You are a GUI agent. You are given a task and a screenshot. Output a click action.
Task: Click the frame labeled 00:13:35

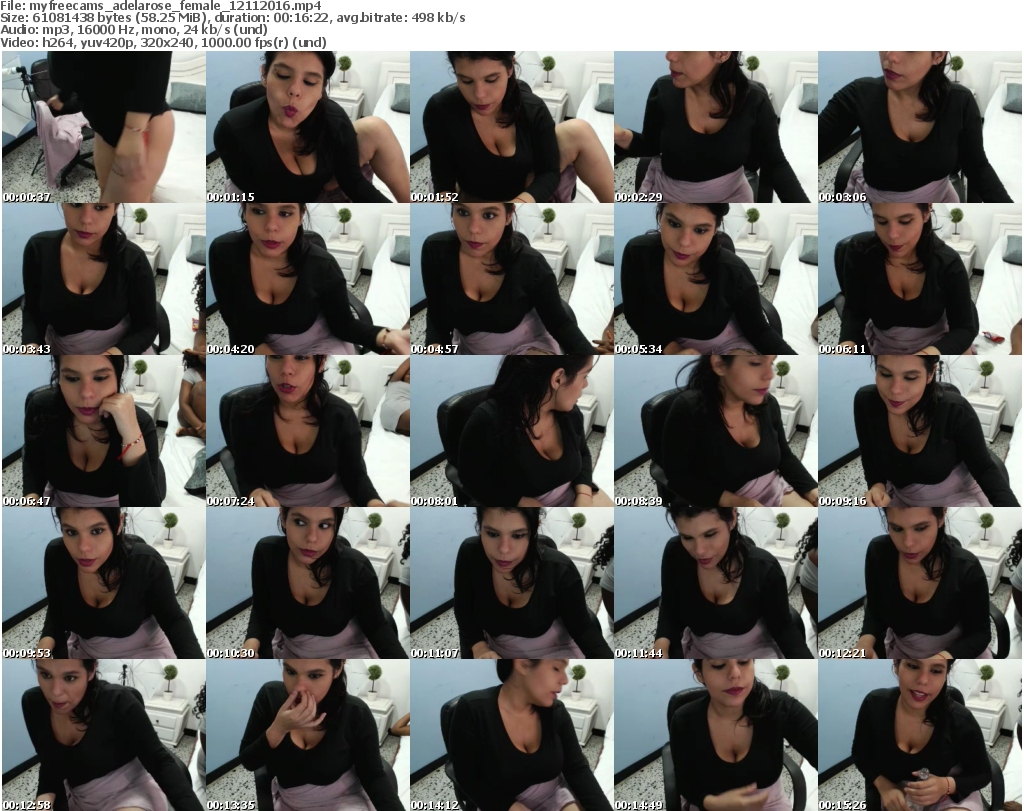308,735
